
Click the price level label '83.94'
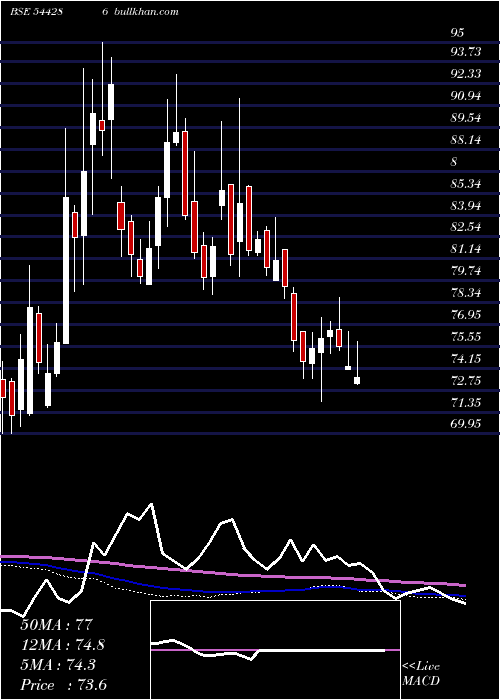pyautogui.click(x=466, y=206)
